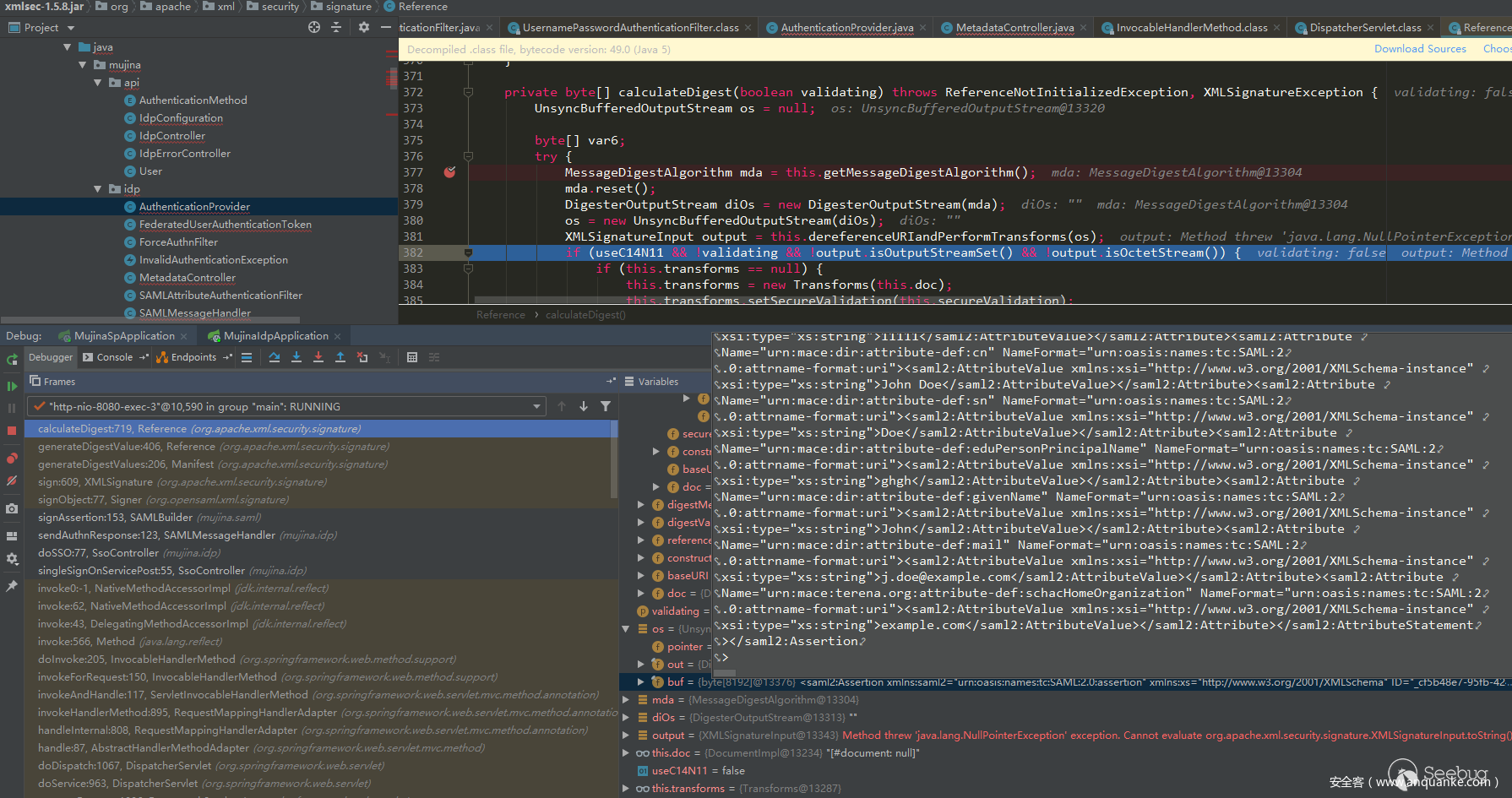Toggle breakpoint on line 377
Viewport: 1512px width, 798px height.
click(x=449, y=172)
